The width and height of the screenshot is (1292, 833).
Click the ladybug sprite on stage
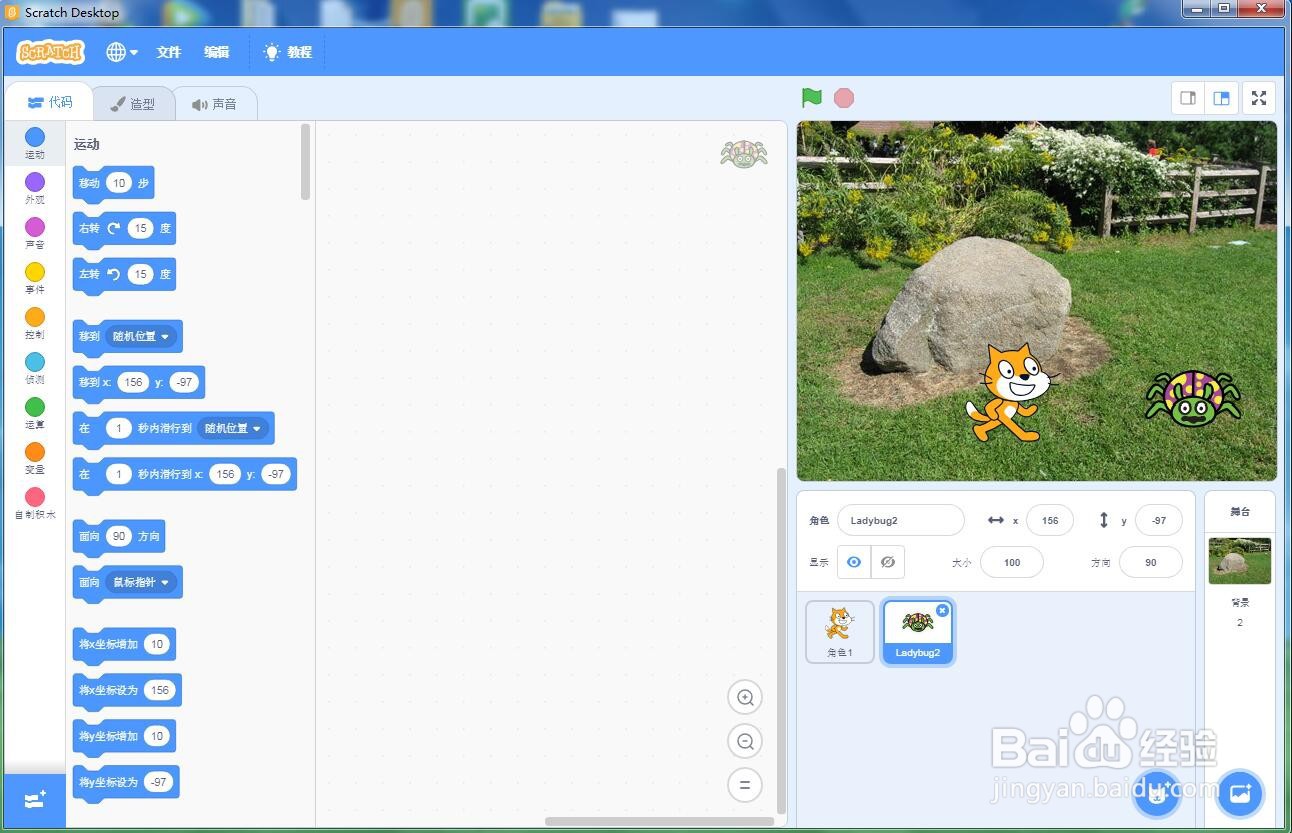click(x=1193, y=397)
